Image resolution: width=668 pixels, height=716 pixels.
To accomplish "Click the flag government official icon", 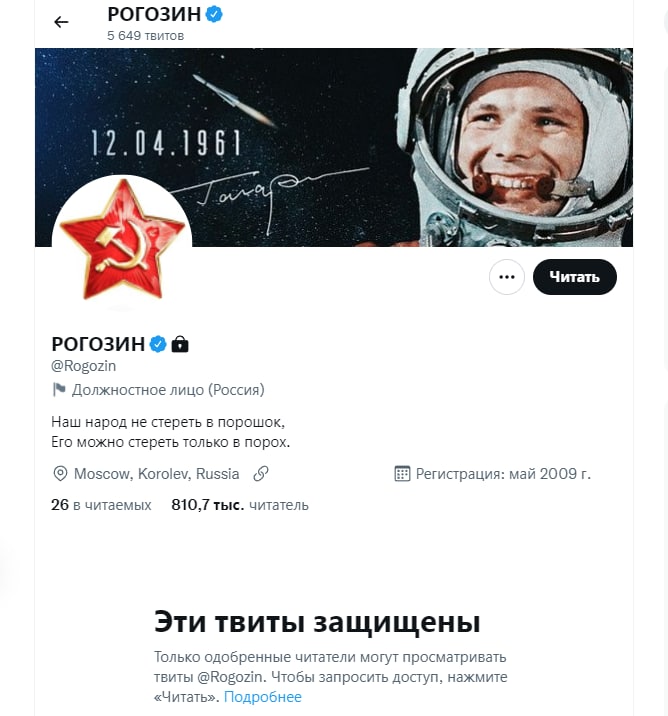I will point(59,390).
